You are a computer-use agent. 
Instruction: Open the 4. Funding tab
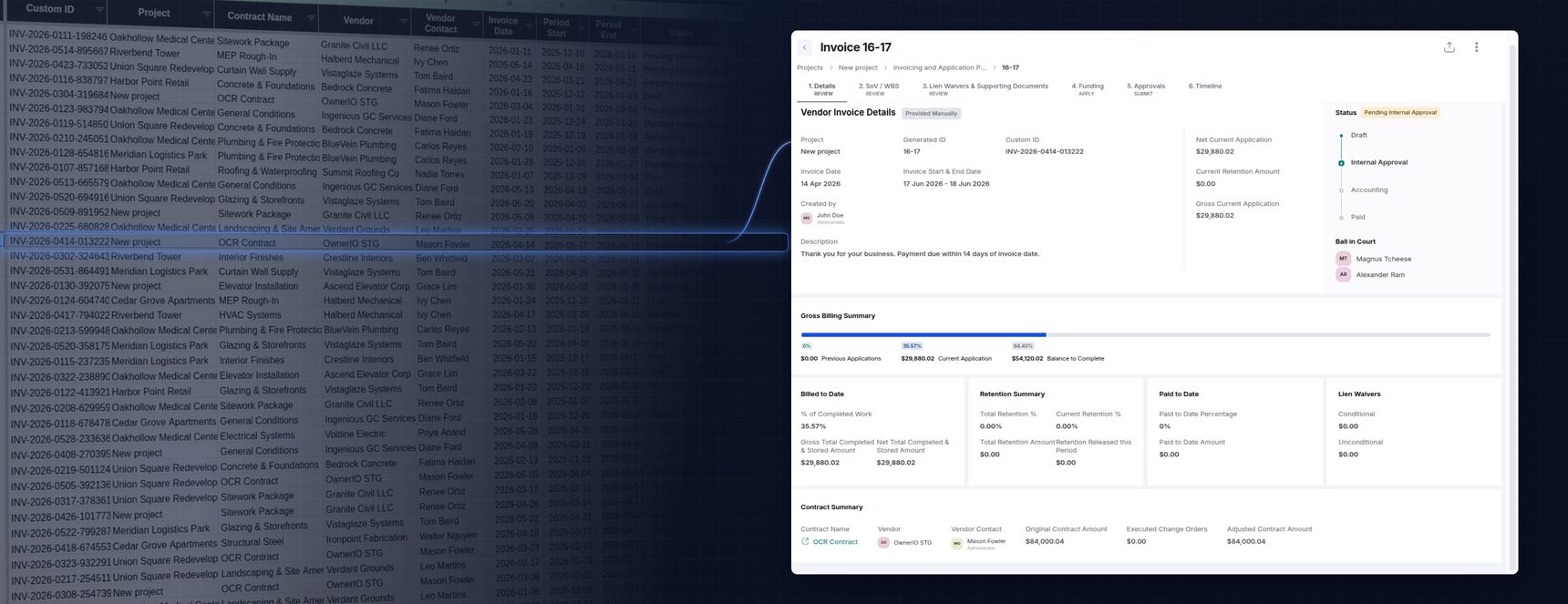coord(1087,89)
